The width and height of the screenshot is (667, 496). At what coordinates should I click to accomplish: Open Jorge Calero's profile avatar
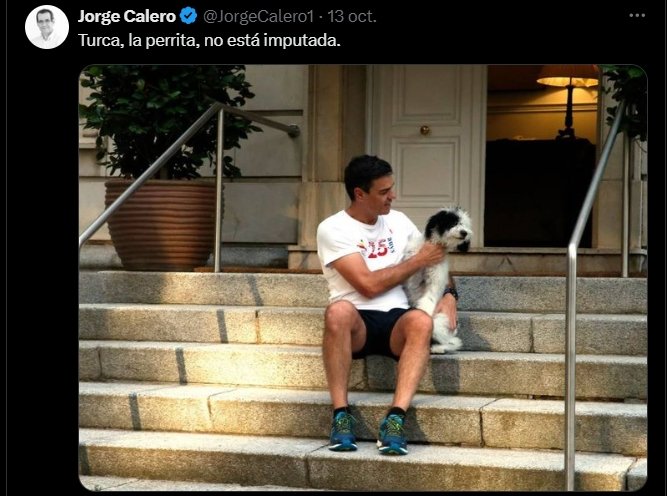(x=47, y=27)
